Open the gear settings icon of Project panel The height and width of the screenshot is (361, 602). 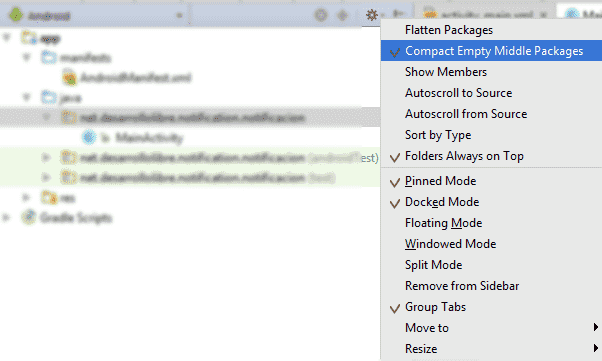point(372,15)
